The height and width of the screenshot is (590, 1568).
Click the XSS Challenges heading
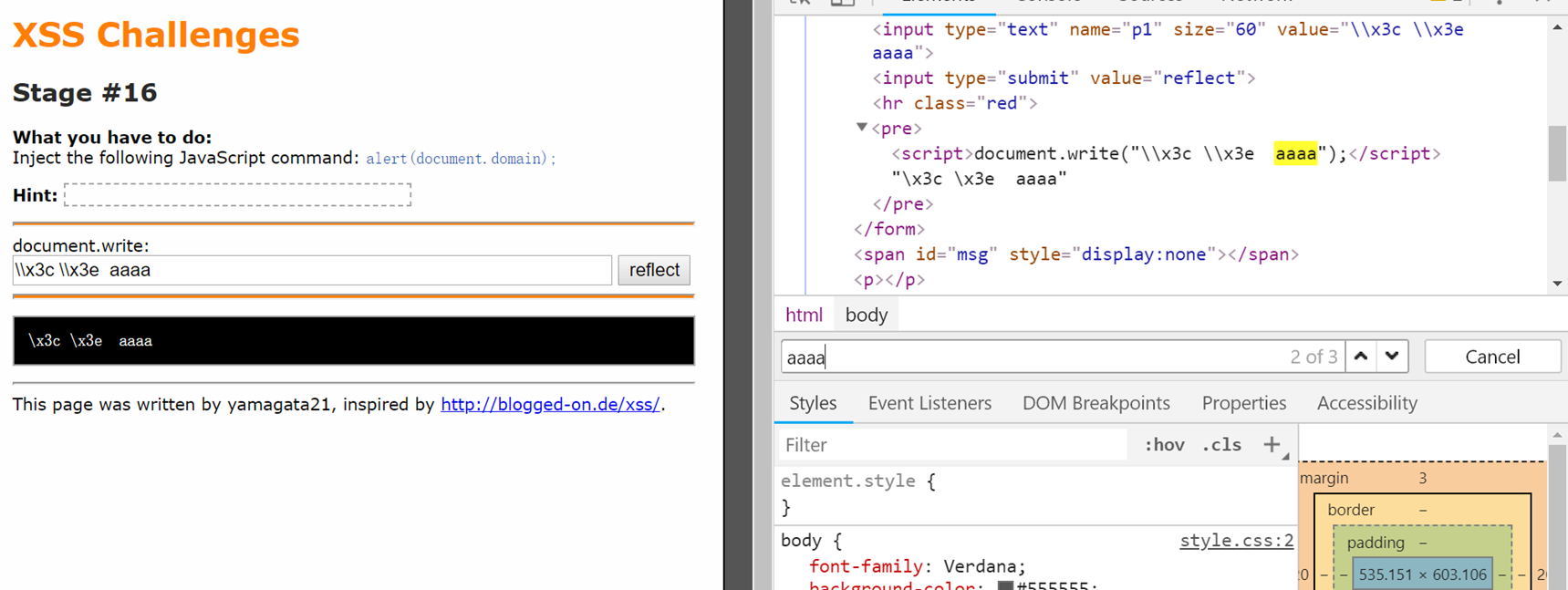coord(156,35)
